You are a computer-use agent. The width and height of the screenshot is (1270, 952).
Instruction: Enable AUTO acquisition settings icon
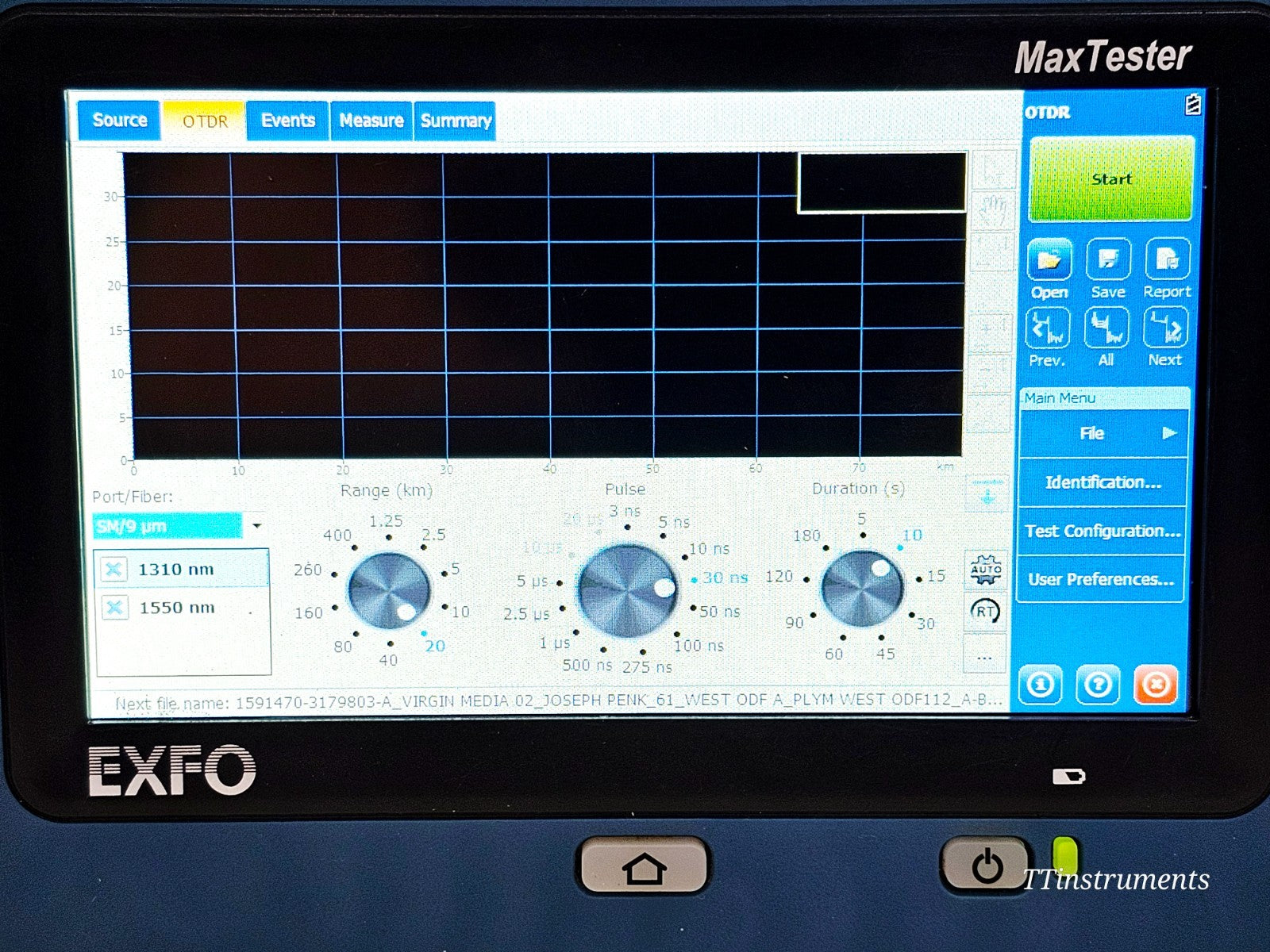[985, 569]
